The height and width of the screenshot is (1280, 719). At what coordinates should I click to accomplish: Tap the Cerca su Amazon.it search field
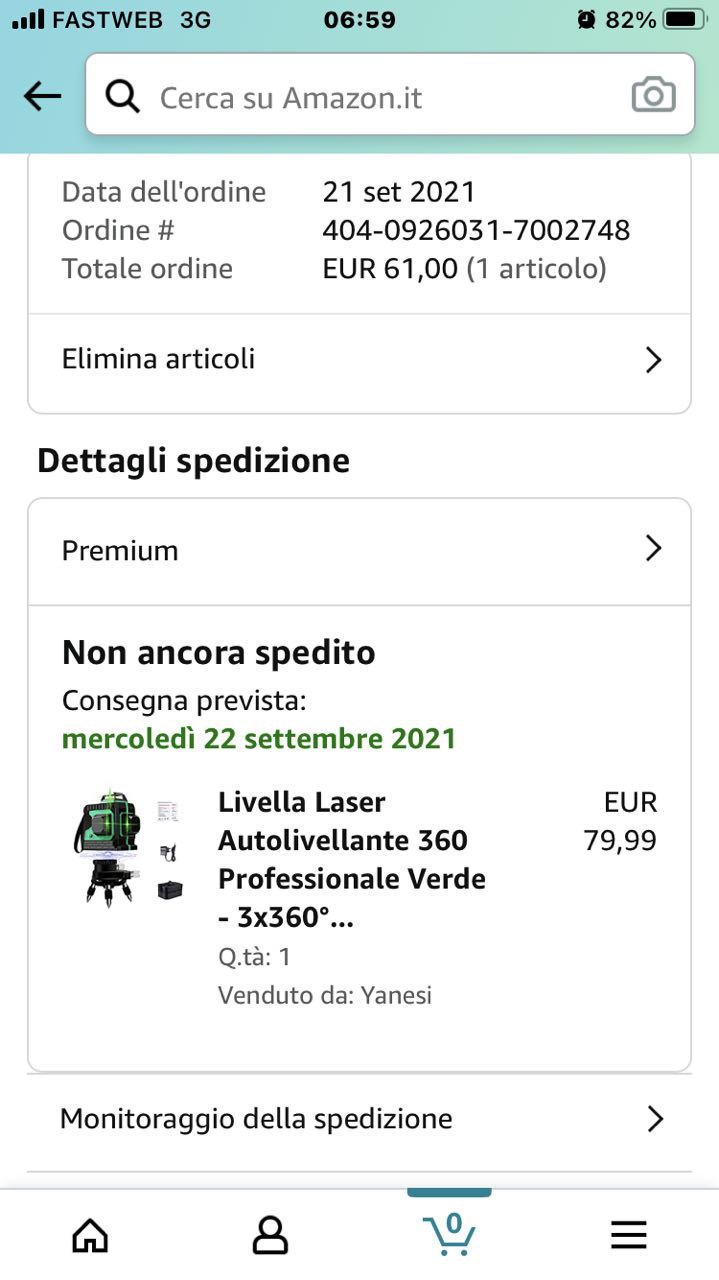(380, 97)
